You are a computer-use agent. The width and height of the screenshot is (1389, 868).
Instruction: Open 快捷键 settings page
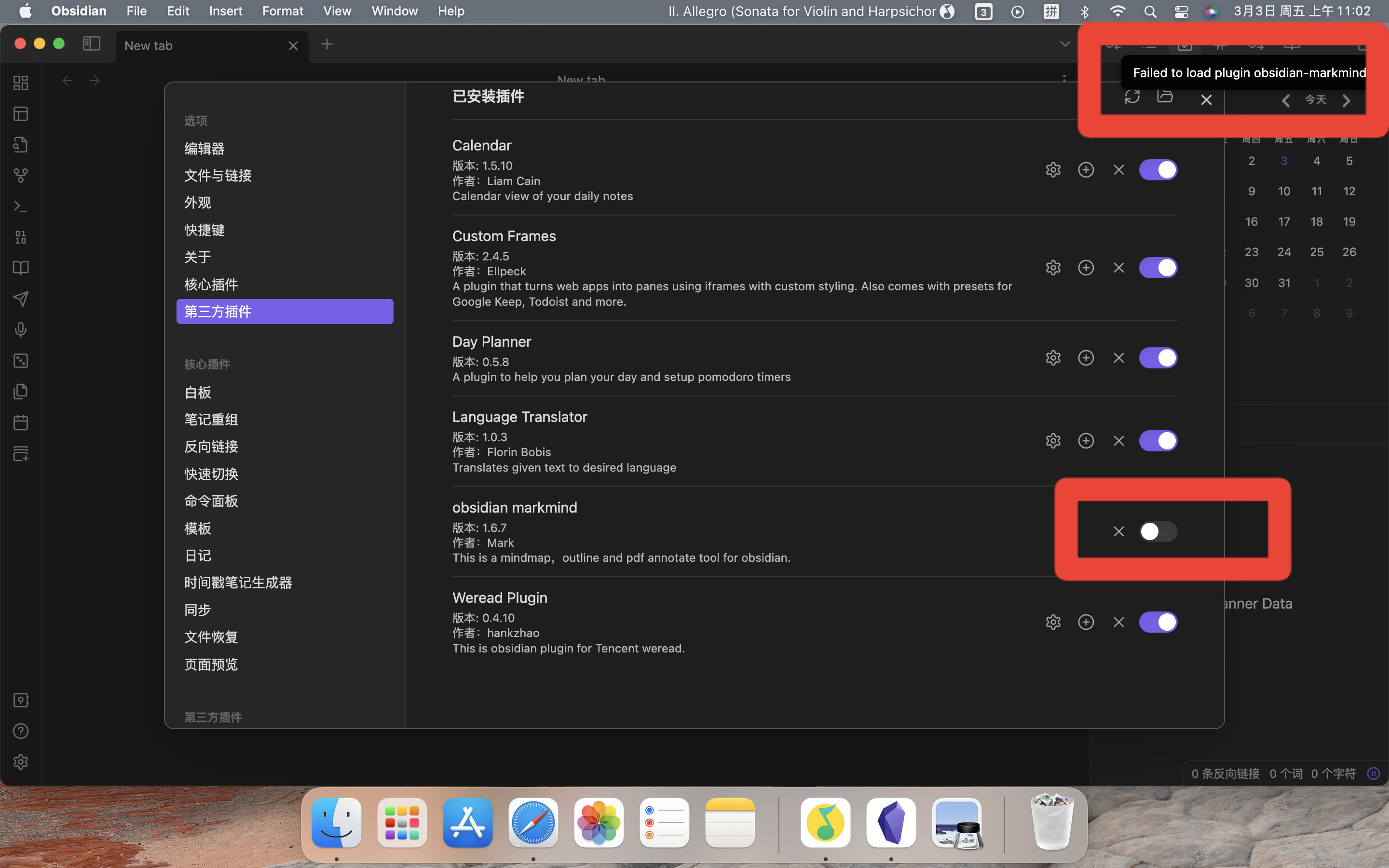pos(204,230)
